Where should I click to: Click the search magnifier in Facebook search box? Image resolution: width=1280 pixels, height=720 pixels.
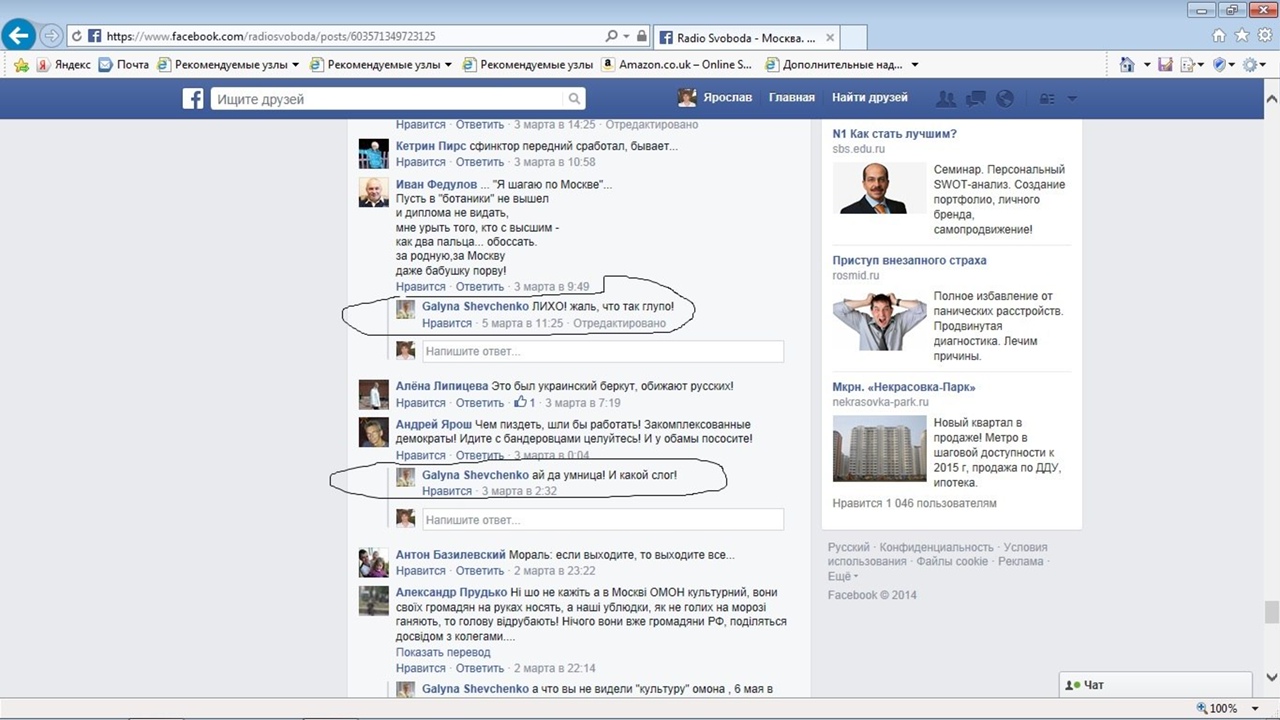574,99
